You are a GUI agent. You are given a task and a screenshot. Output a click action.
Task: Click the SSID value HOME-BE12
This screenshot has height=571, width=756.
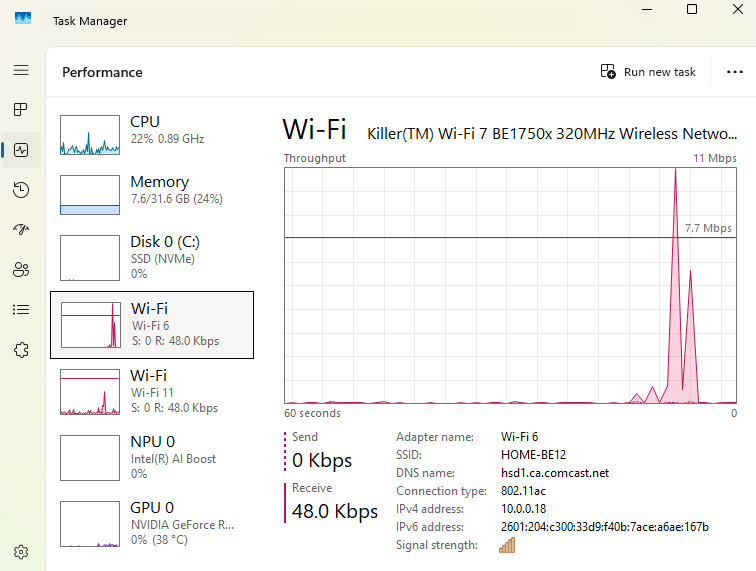(533, 455)
